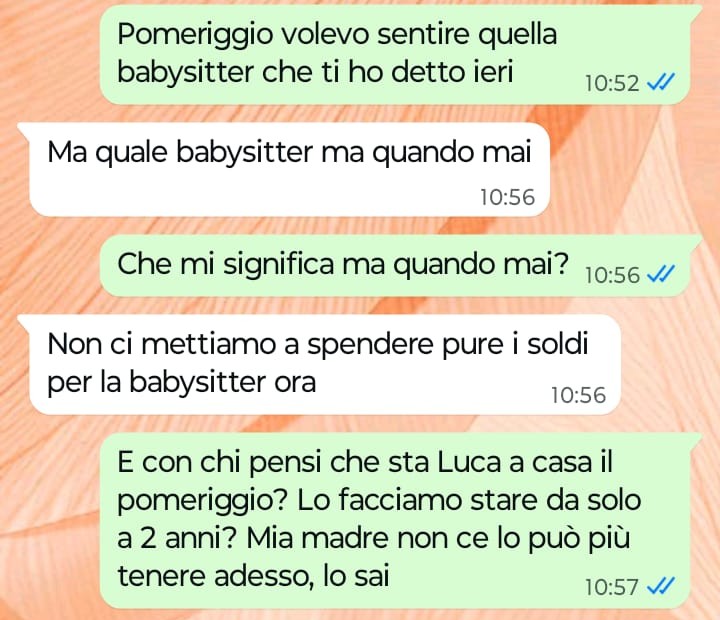Click the 10:56 timestamp on first received message
The width and height of the screenshot is (720, 620).
tap(507, 197)
